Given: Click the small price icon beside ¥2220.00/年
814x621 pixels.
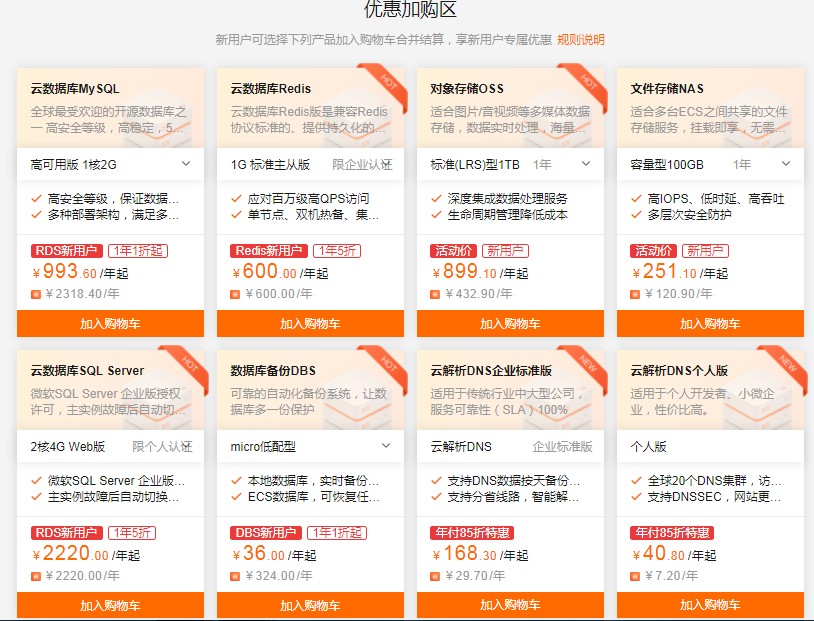Looking at the screenshot, I should click(x=36, y=576).
